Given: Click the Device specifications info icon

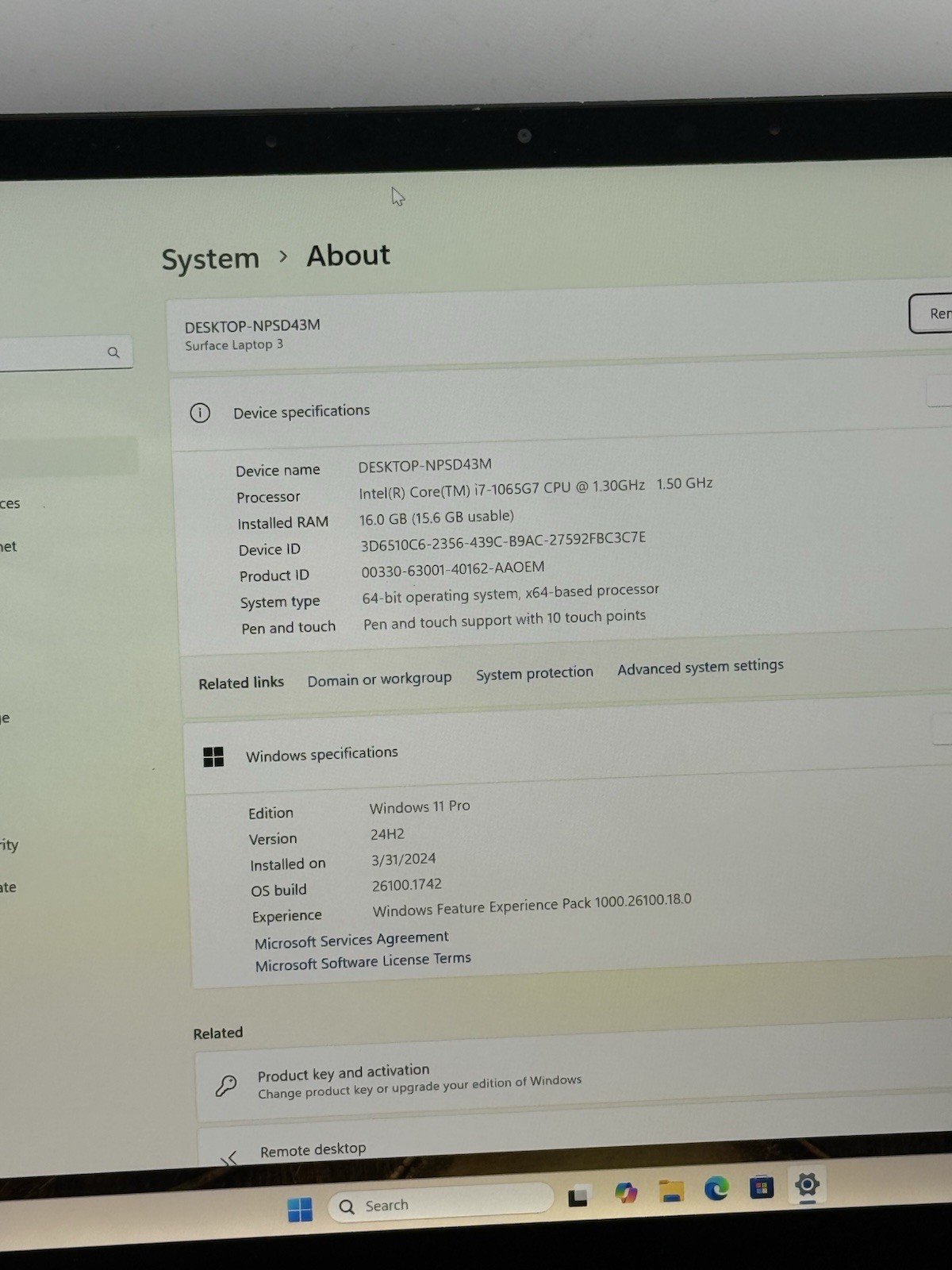Looking at the screenshot, I should click(x=200, y=413).
